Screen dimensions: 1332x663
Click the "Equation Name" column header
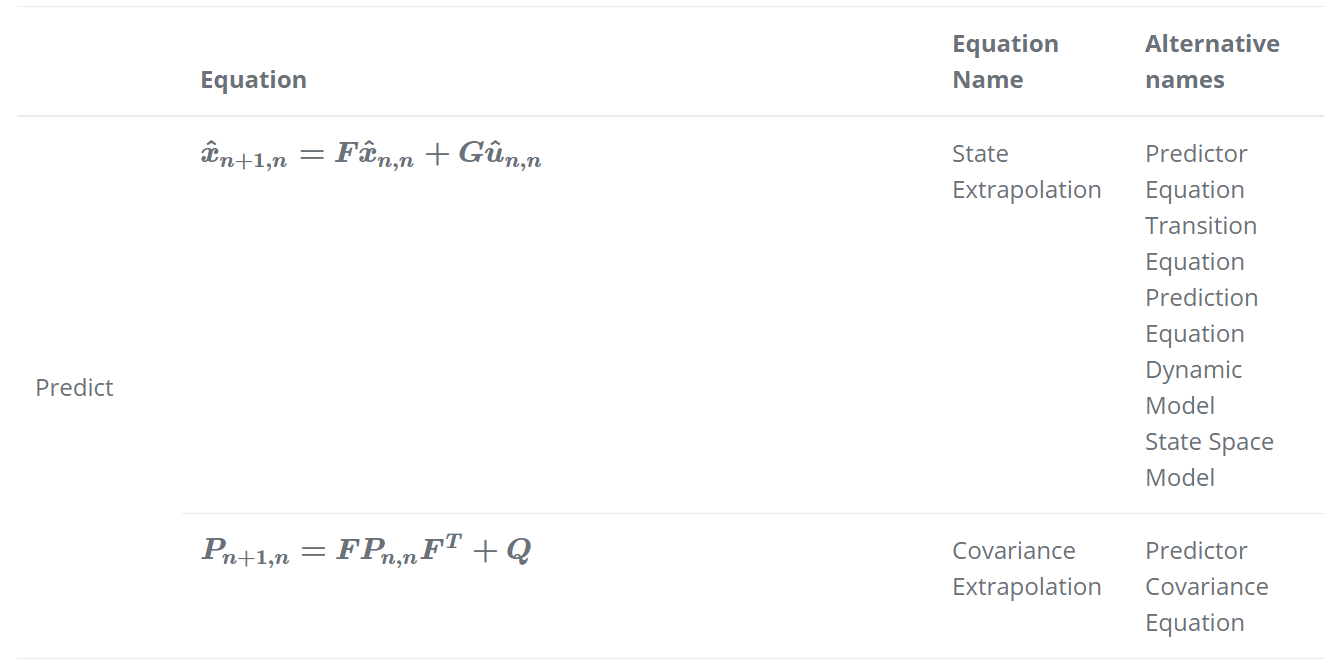click(x=1004, y=62)
